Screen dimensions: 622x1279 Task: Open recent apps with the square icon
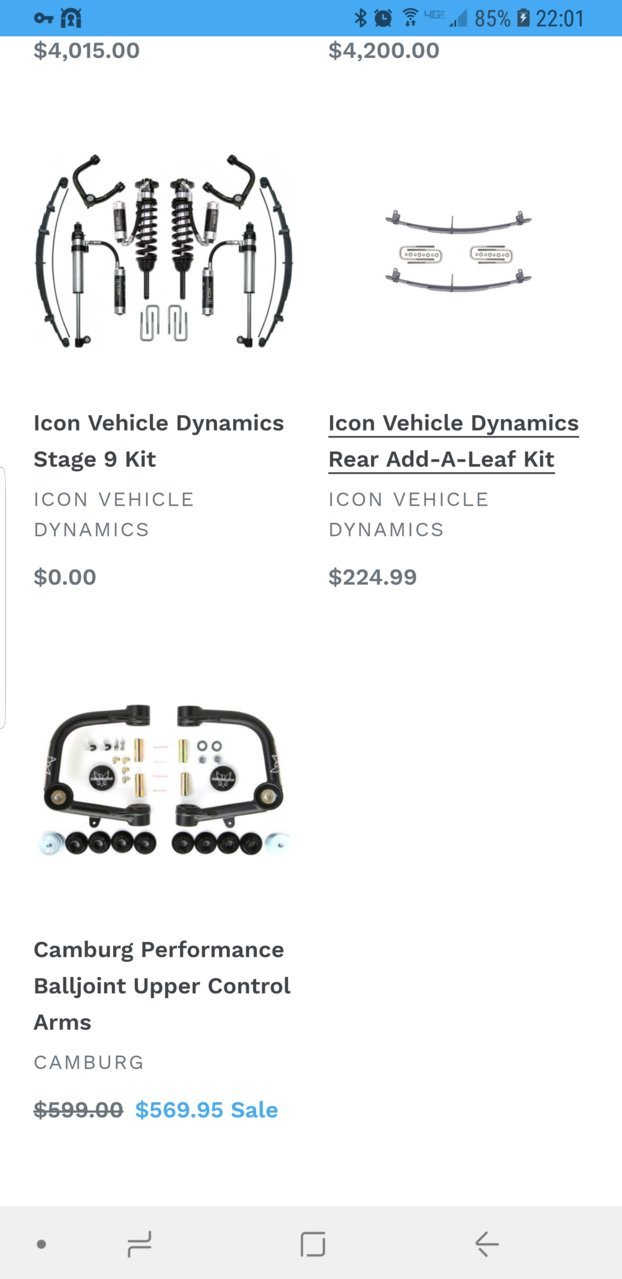click(313, 1244)
